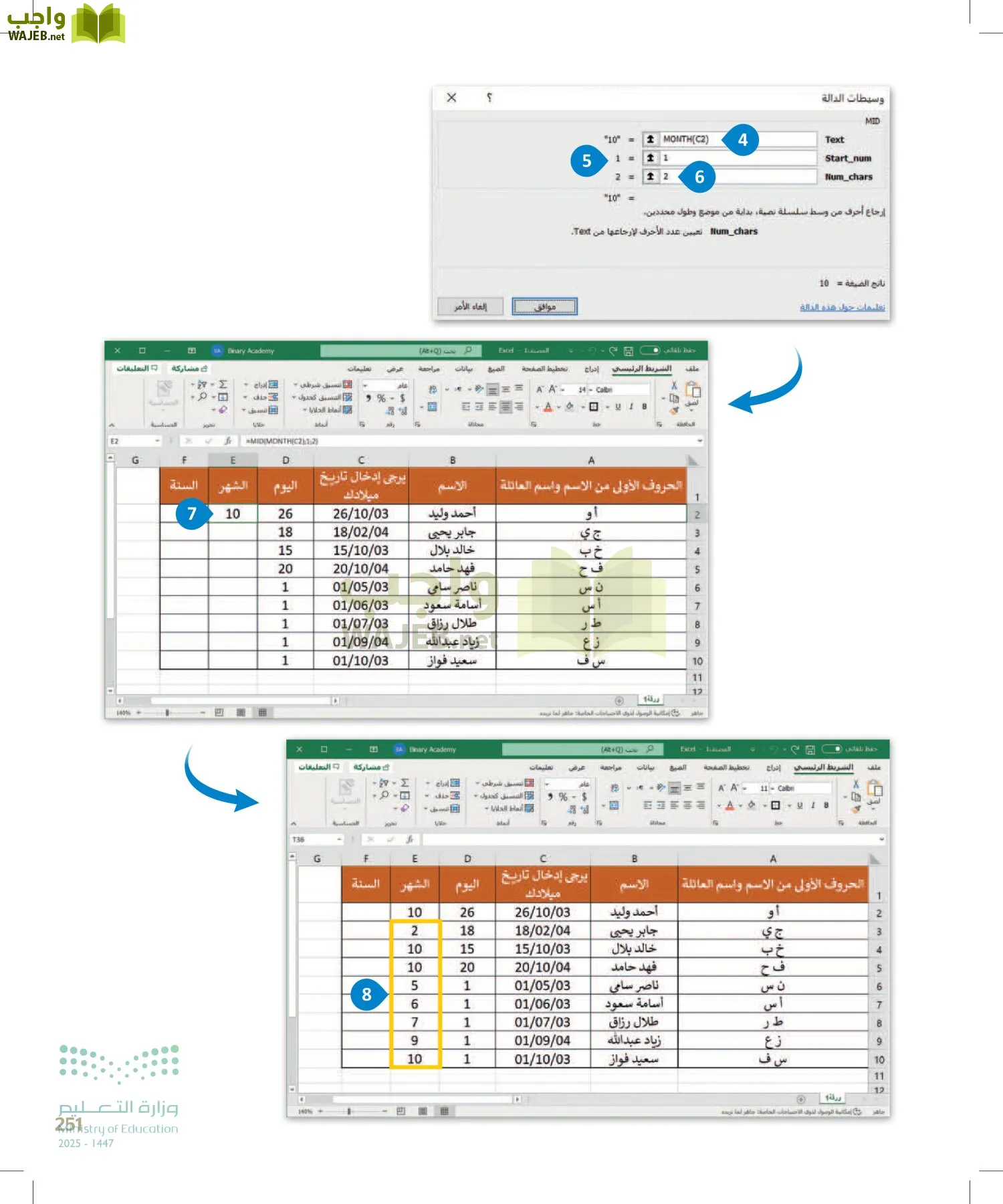The height and width of the screenshot is (1204, 1003).
Task: Click the موافق button in the dialog
Action: point(544,306)
